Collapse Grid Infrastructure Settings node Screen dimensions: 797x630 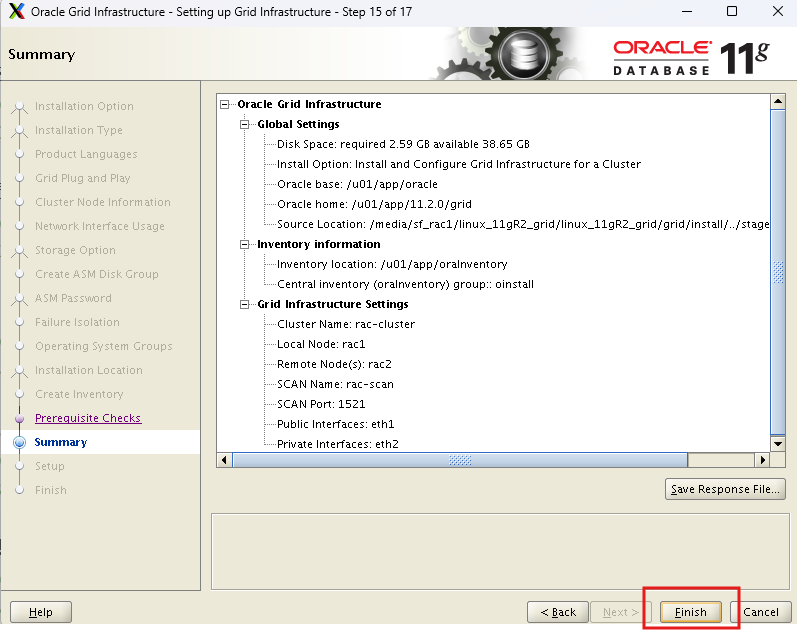(244, 305)
